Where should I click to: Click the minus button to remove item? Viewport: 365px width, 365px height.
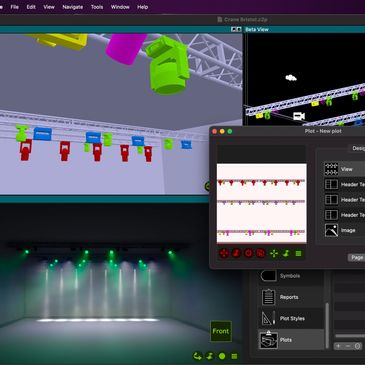pyautogui.click(x=348, y=346)
